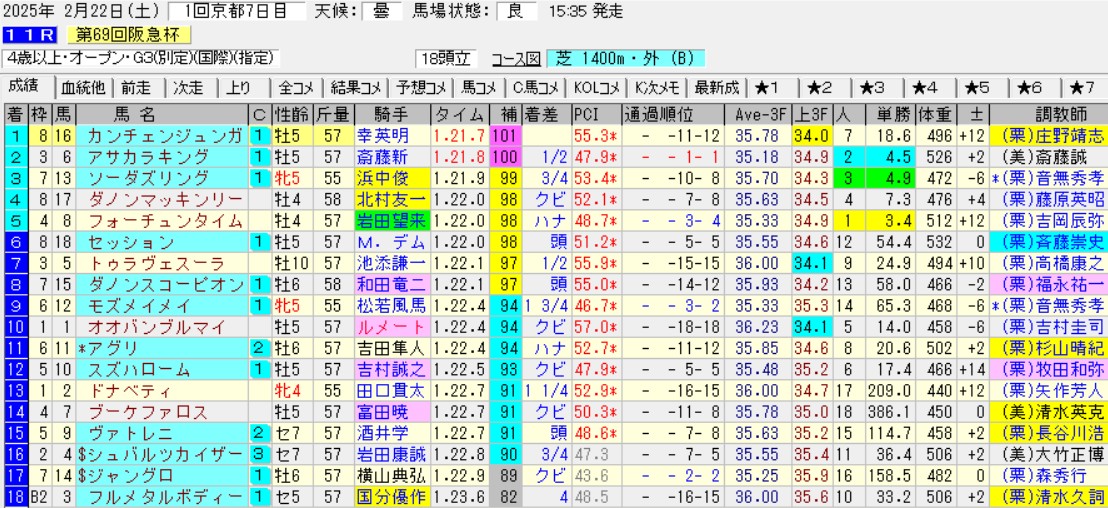This screenshot has height=508, width=1108.
Task: Select jockey 岩田望来
Action: click(392, 220)
